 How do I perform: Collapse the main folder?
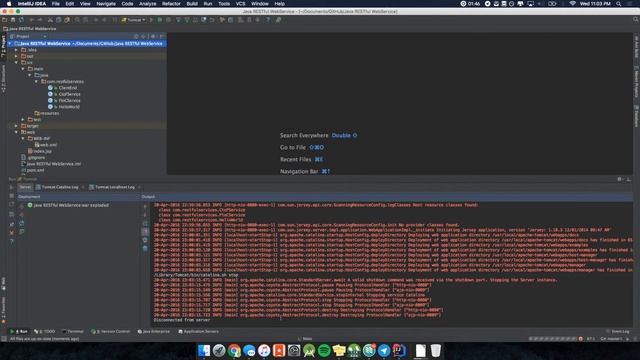coord(23,69)
